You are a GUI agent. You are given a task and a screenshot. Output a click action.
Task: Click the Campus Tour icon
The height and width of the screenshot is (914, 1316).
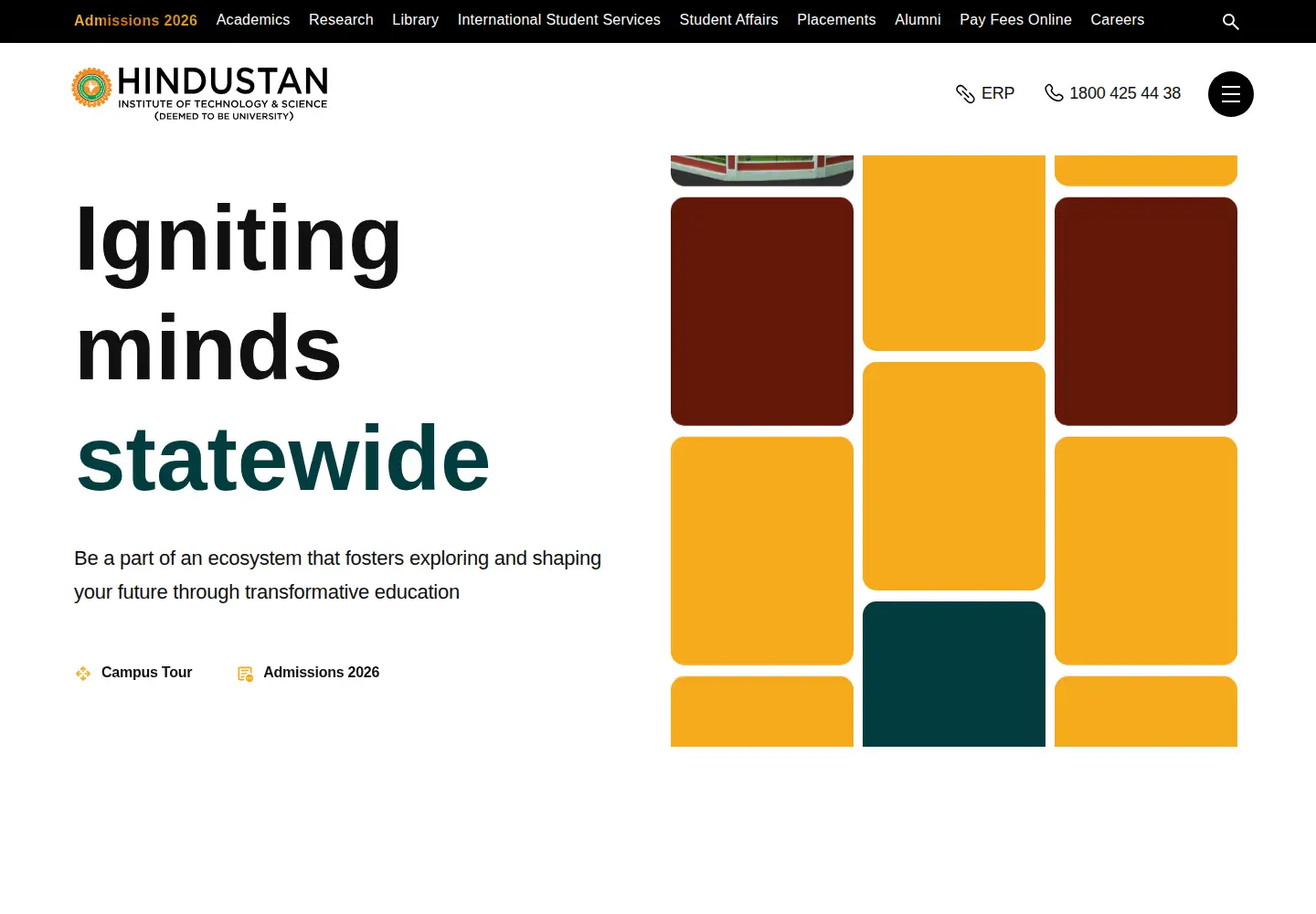(x=83, y=674)
